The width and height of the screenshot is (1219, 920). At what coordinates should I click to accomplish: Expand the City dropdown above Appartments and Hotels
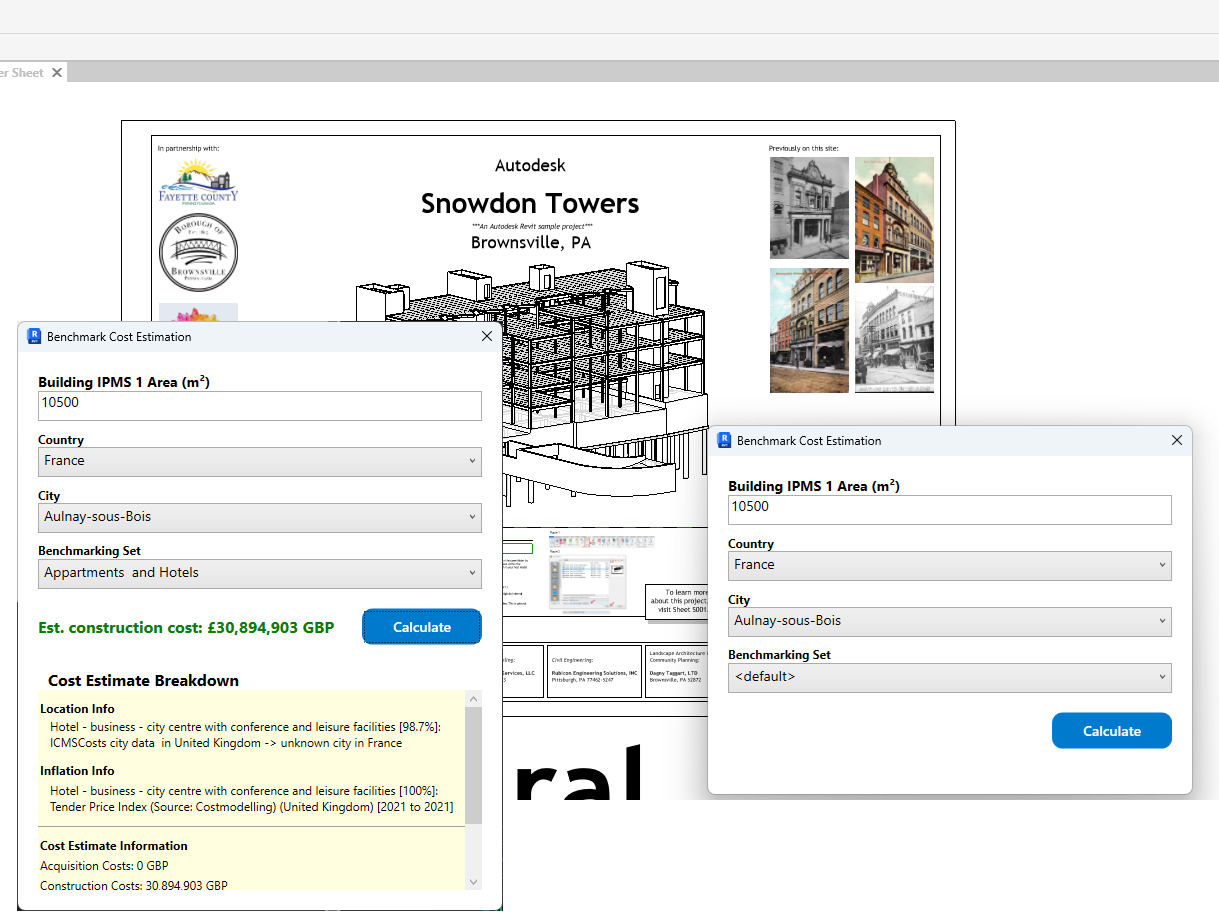[x=260, y=517]
